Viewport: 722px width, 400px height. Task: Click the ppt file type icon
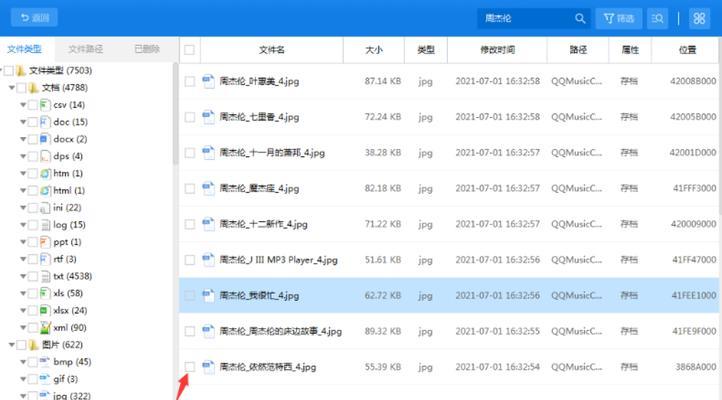point(45,242)
